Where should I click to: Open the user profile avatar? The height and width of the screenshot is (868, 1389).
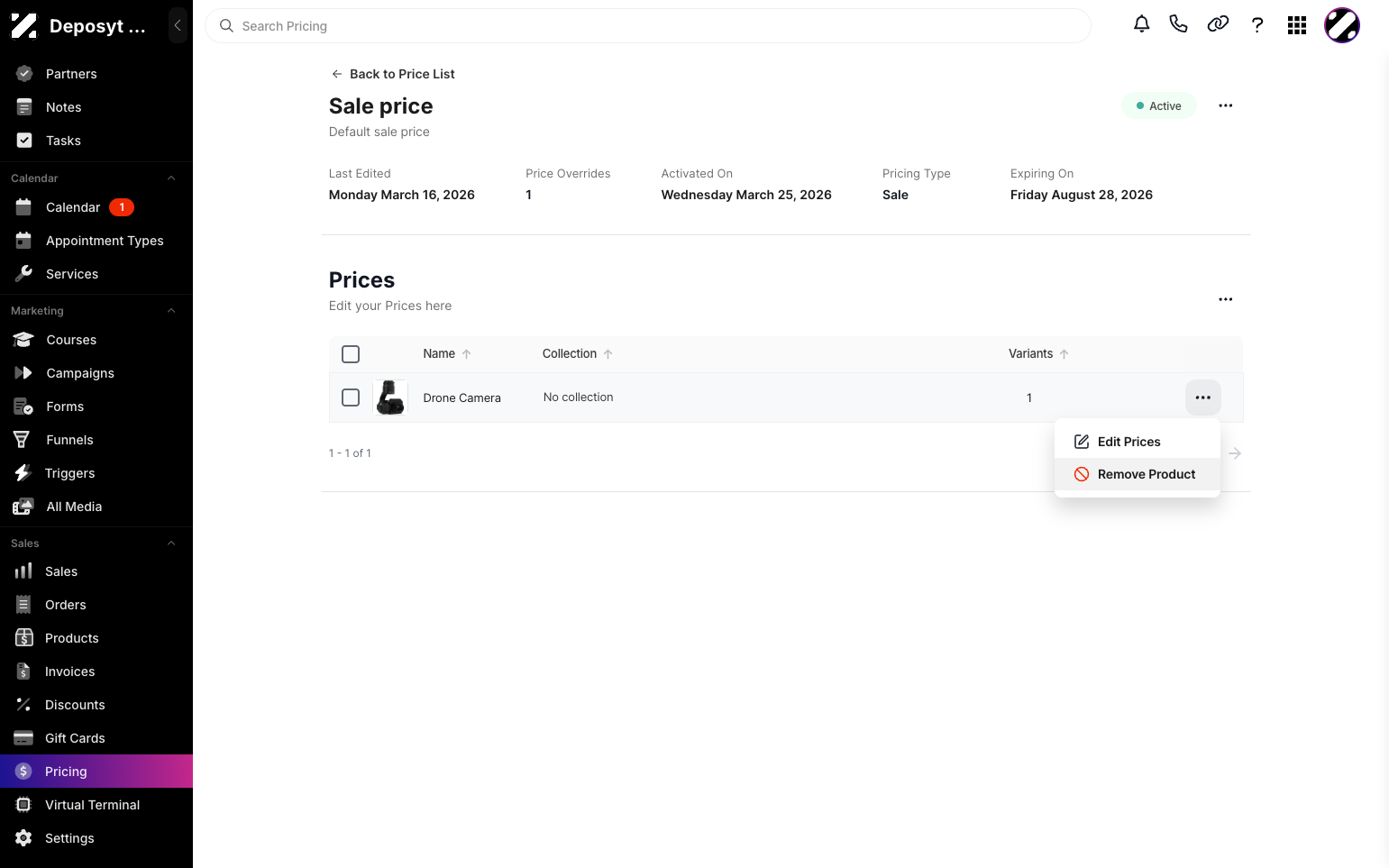1341,25
